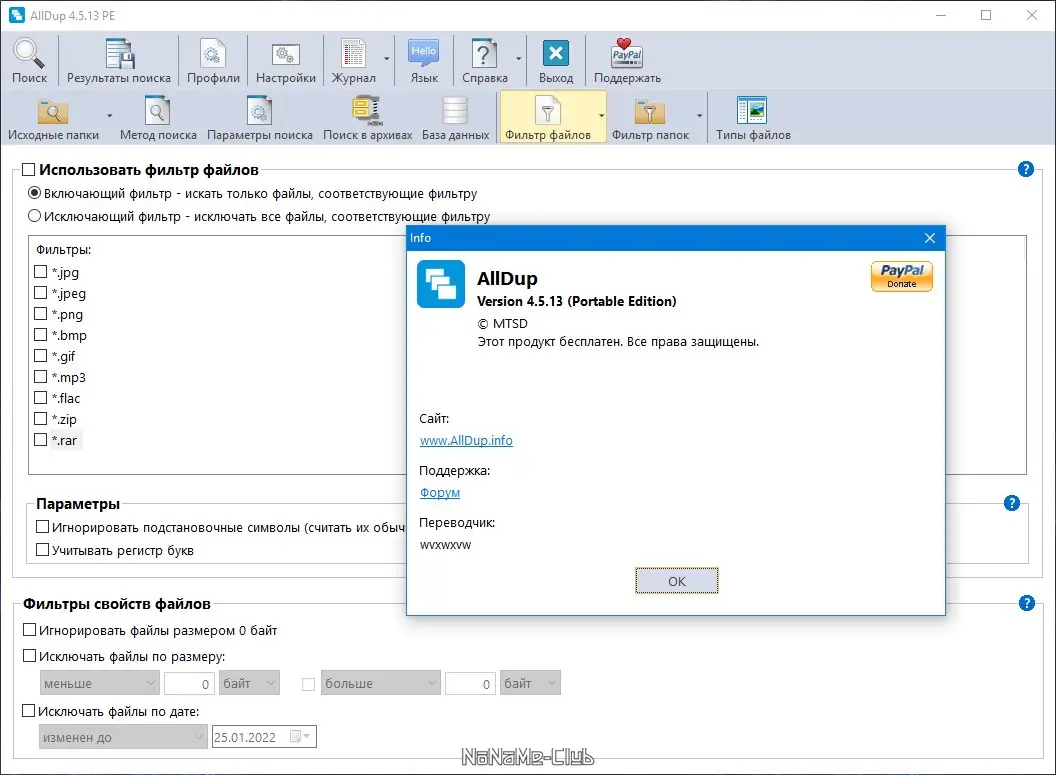Expand Исходные папки dropdown arrow
The image size is (1056, 775).
[x=109, y=116]
